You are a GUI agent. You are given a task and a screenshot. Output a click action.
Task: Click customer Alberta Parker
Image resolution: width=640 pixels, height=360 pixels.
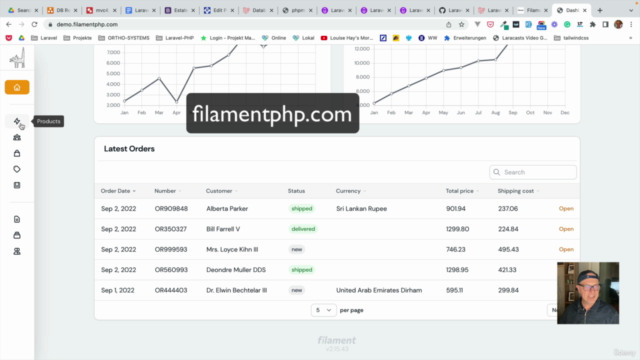click(227, 209)
